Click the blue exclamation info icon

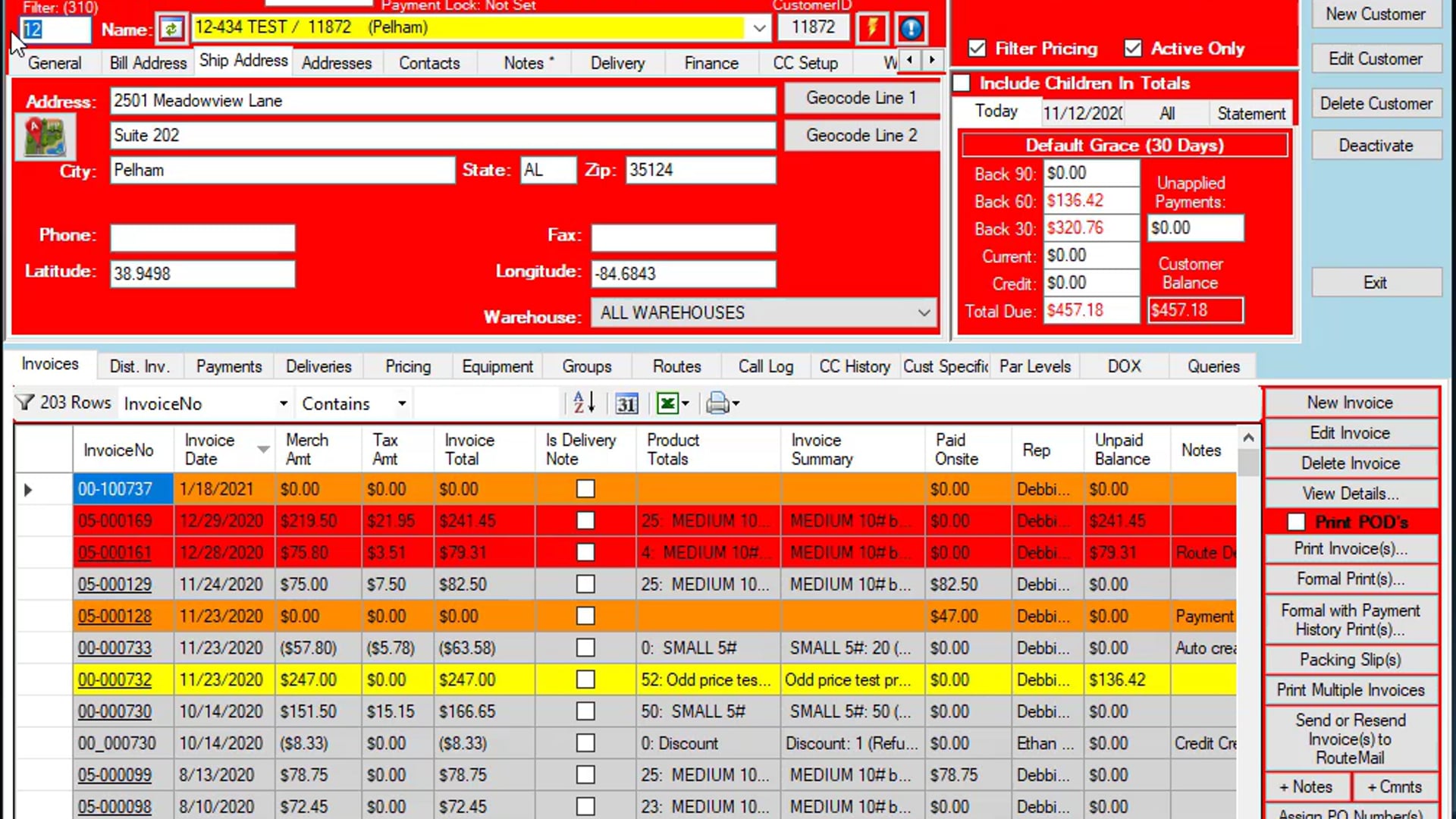pos(911,29)
